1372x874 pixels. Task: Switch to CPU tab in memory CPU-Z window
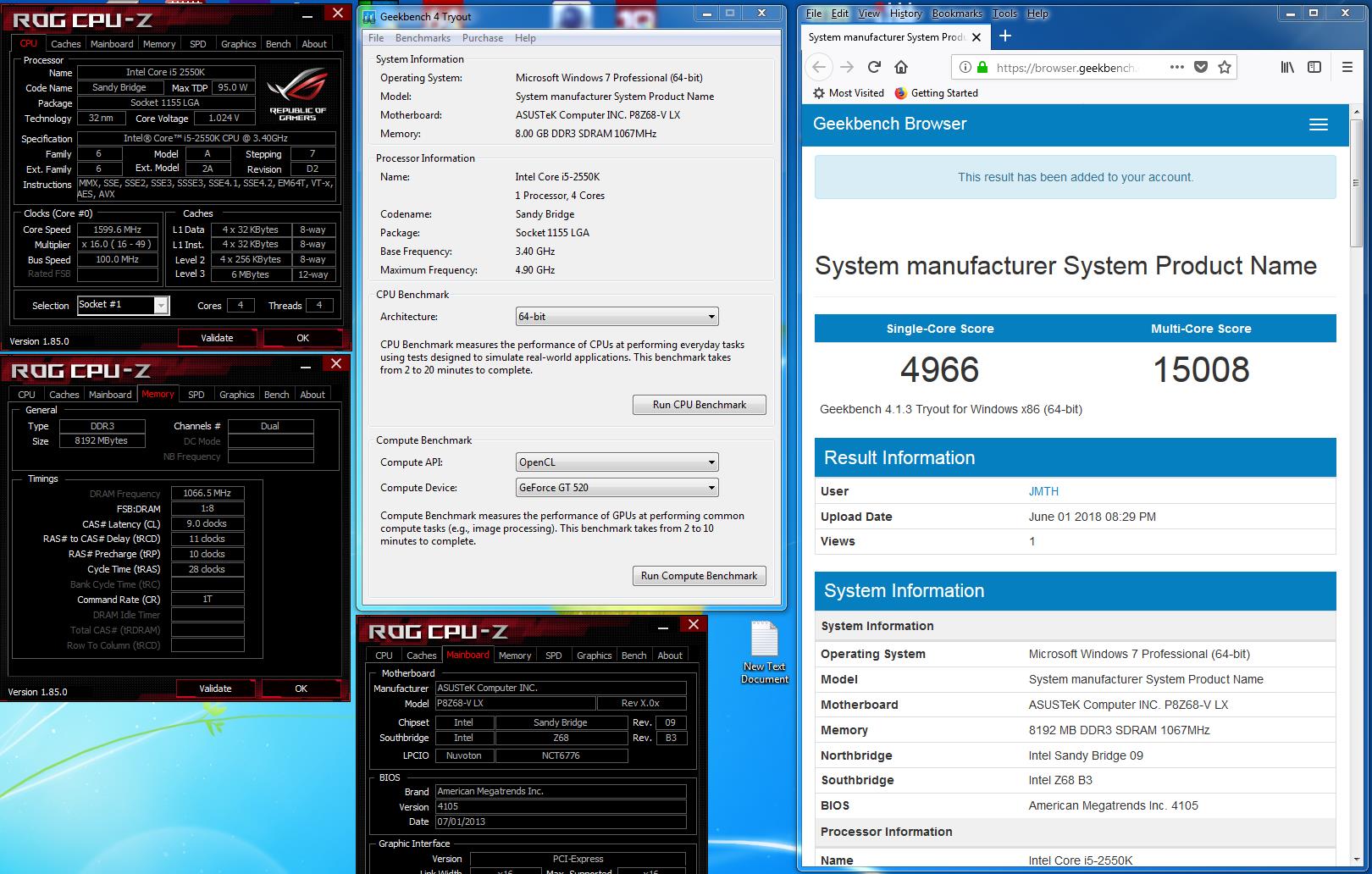26,395
